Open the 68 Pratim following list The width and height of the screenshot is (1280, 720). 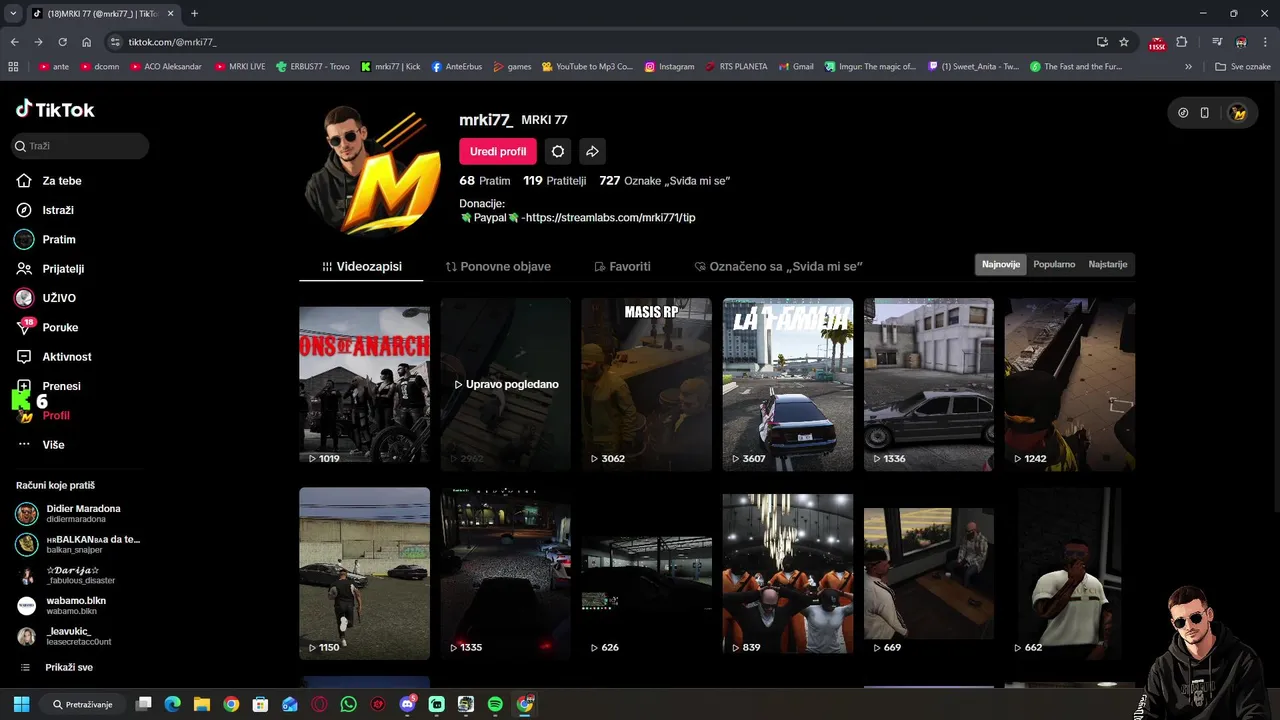pos(485,181)
